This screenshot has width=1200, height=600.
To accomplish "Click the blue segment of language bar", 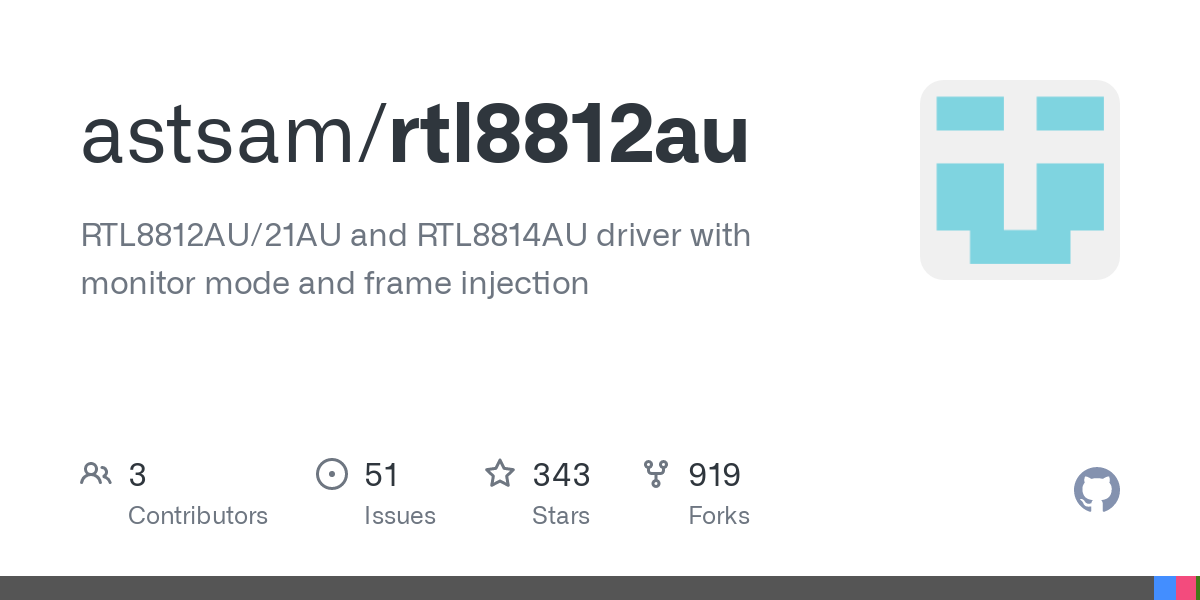I will 1165,588.
